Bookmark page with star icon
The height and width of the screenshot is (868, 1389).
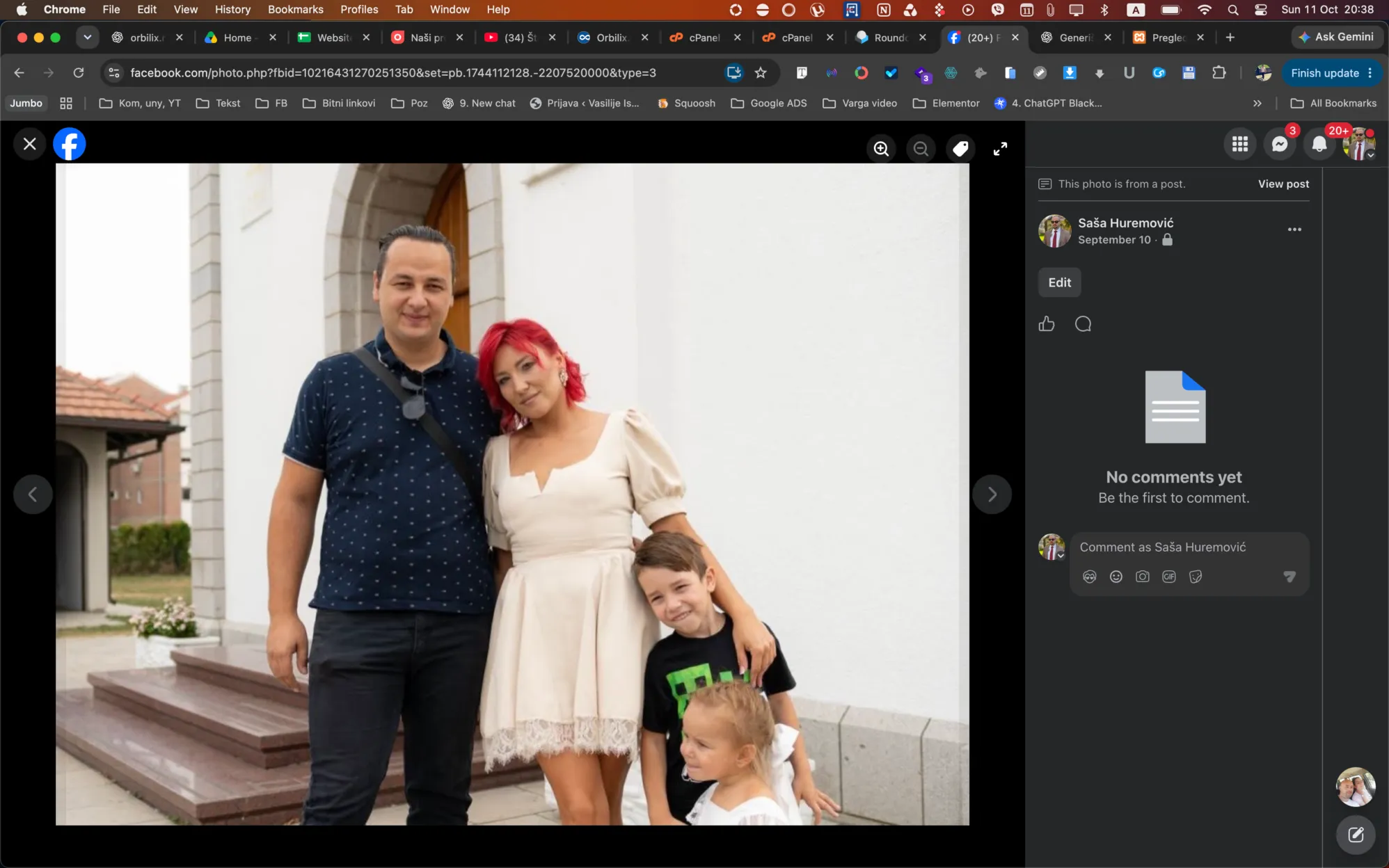point(761,72)
